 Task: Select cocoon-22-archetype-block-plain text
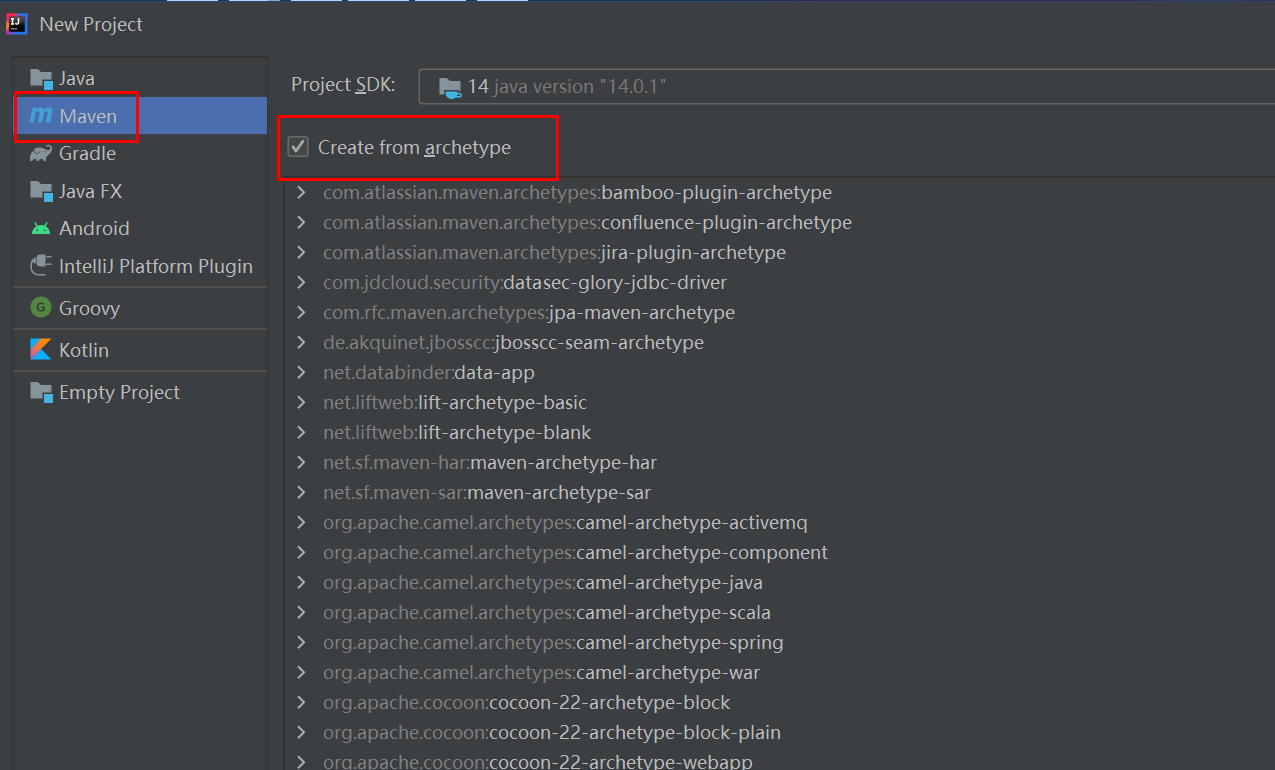[x=552, y=733]
